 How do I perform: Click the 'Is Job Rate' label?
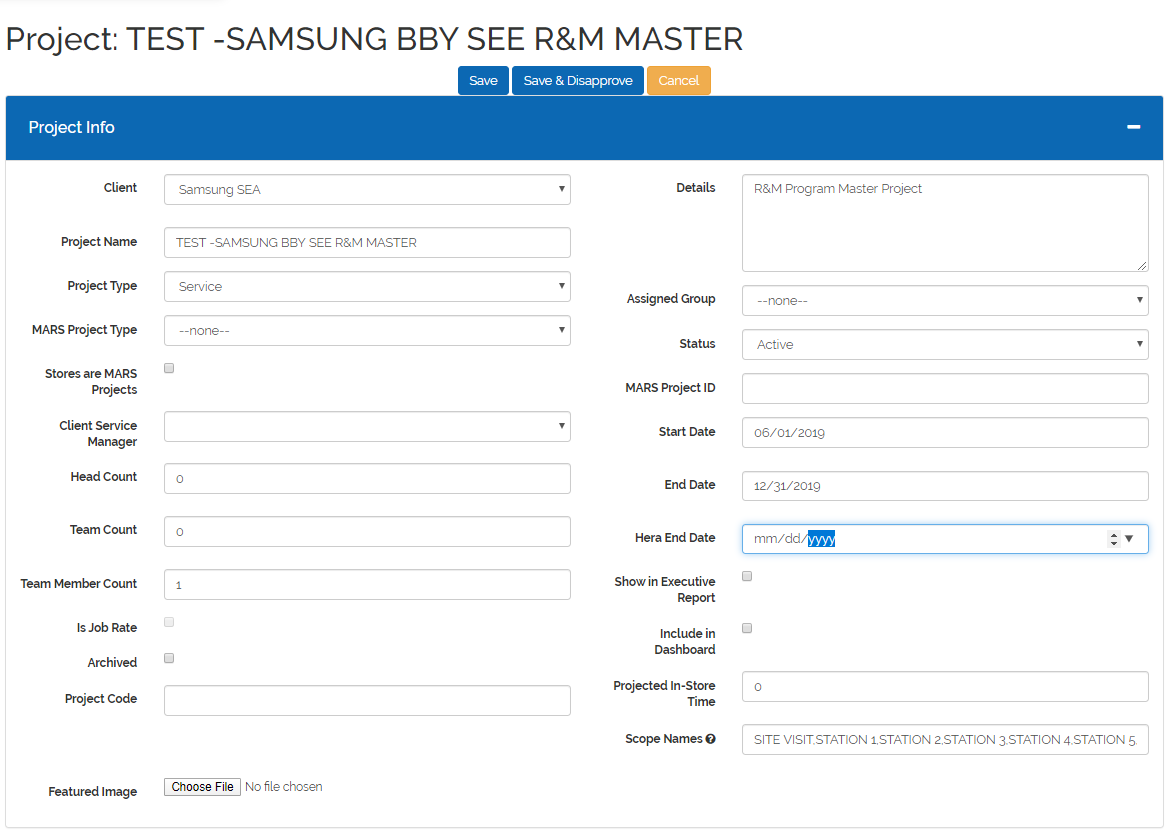(106, 627)
